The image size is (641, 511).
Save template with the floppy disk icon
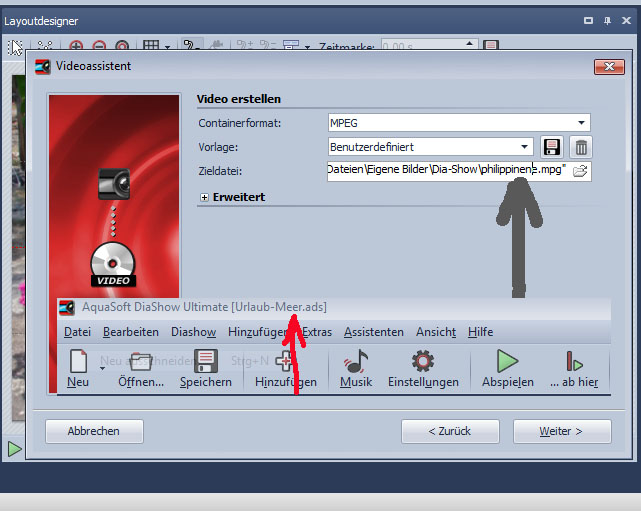click(551, 147)
